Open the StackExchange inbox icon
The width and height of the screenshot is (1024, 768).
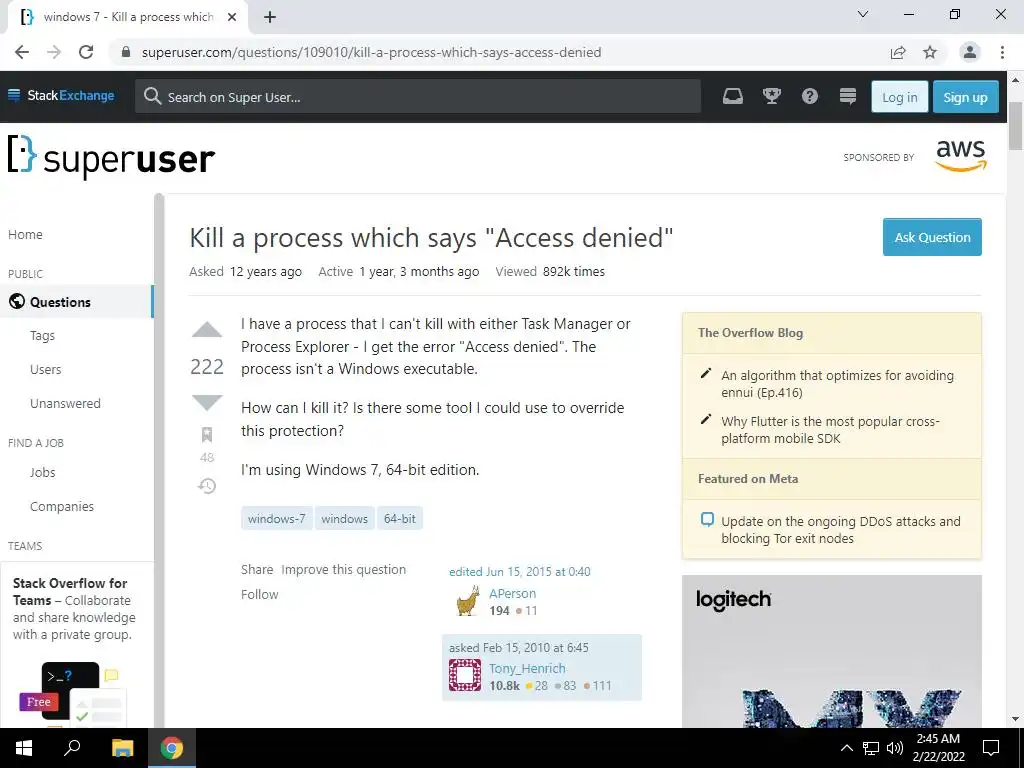(733, 97)
